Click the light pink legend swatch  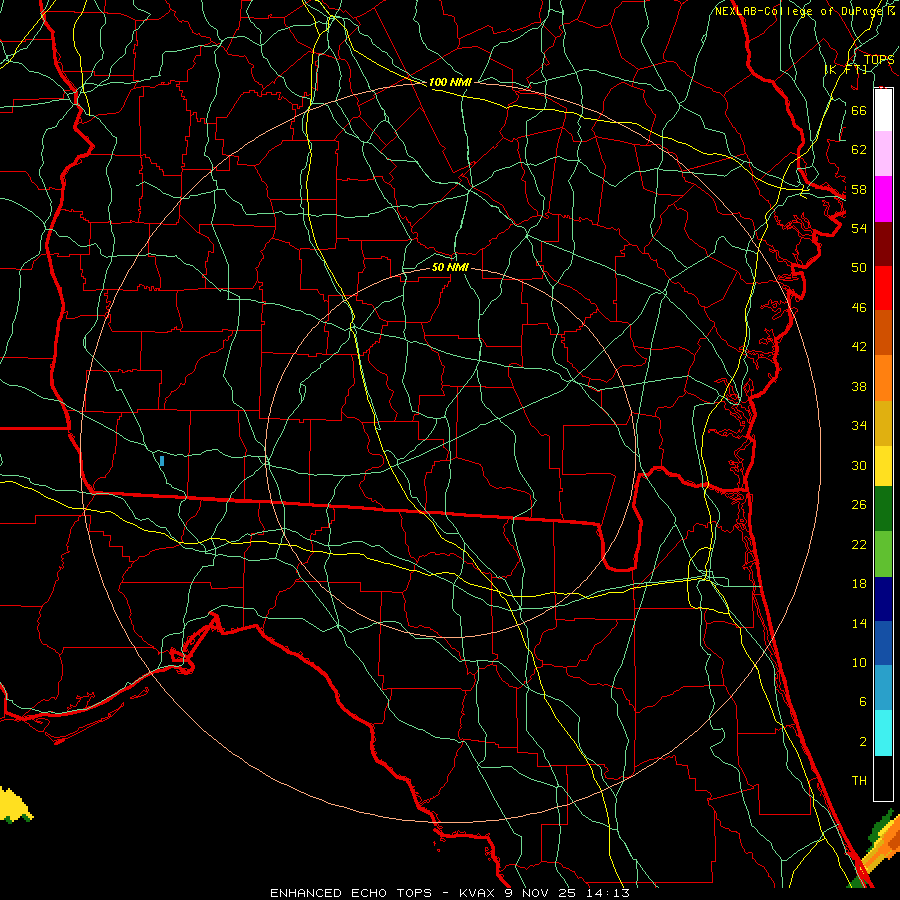point(883,154)
